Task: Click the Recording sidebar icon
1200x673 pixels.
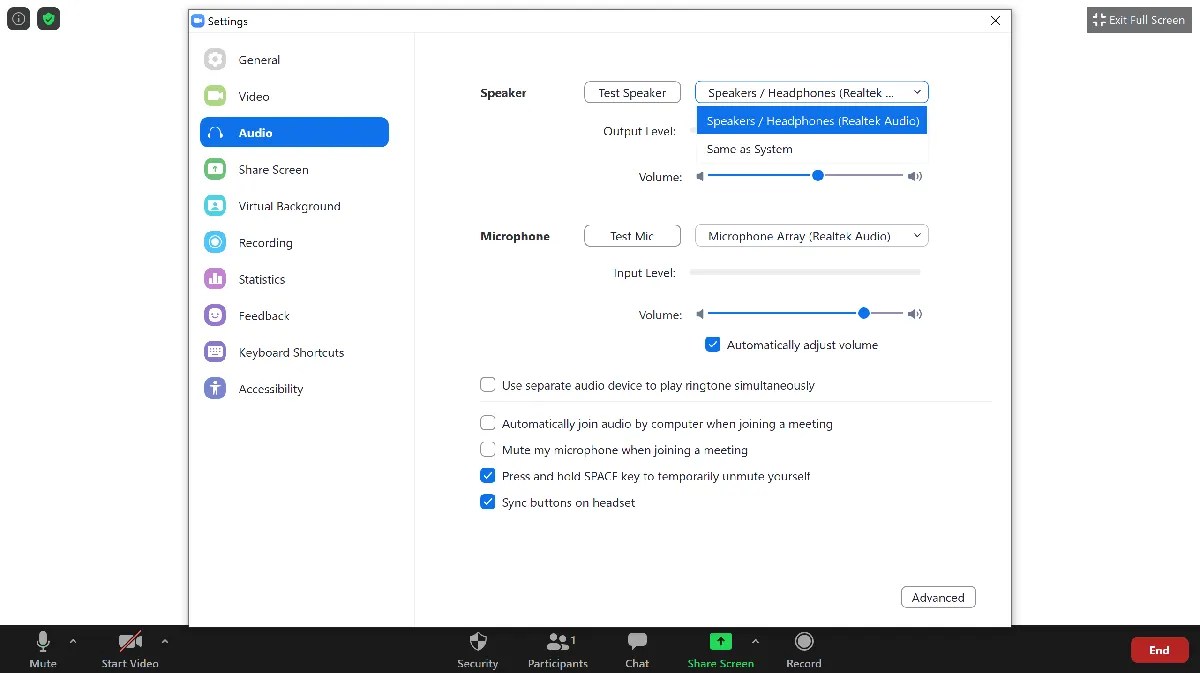Action: [x=215, y=242]
